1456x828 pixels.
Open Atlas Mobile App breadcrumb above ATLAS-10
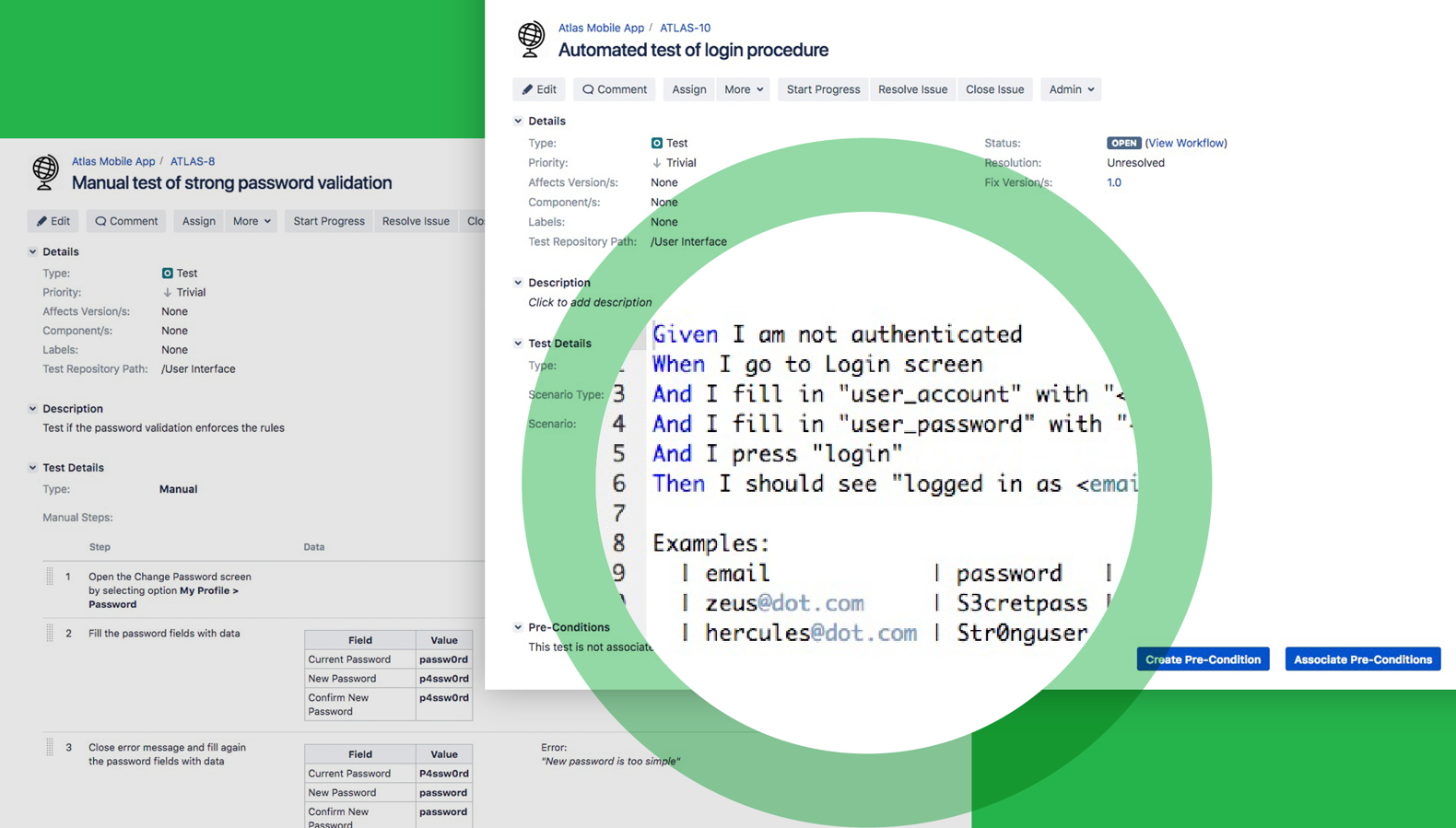coord(601,28)
